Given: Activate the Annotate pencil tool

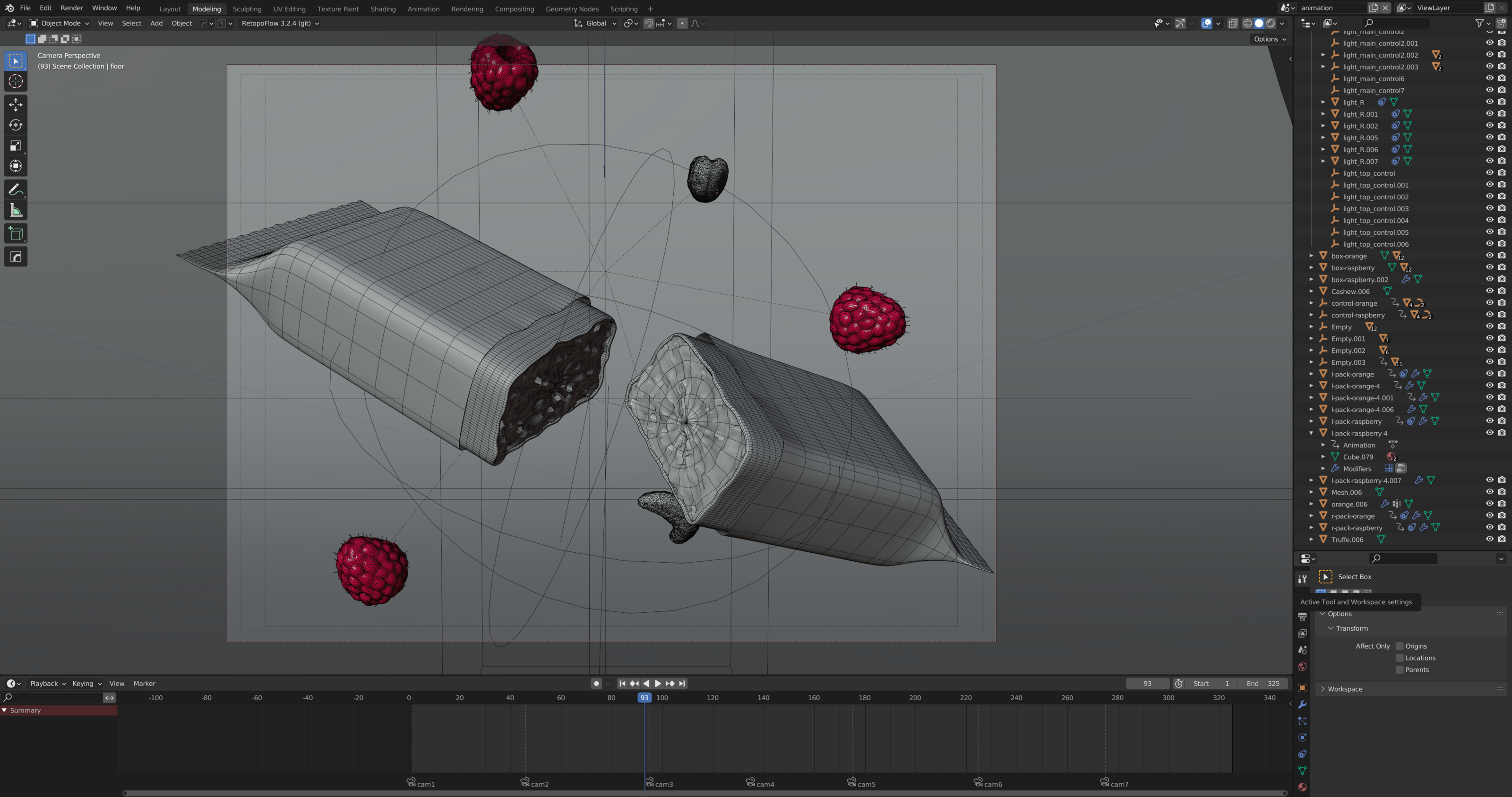Looking at the screenshot, I should coord(16,189).
